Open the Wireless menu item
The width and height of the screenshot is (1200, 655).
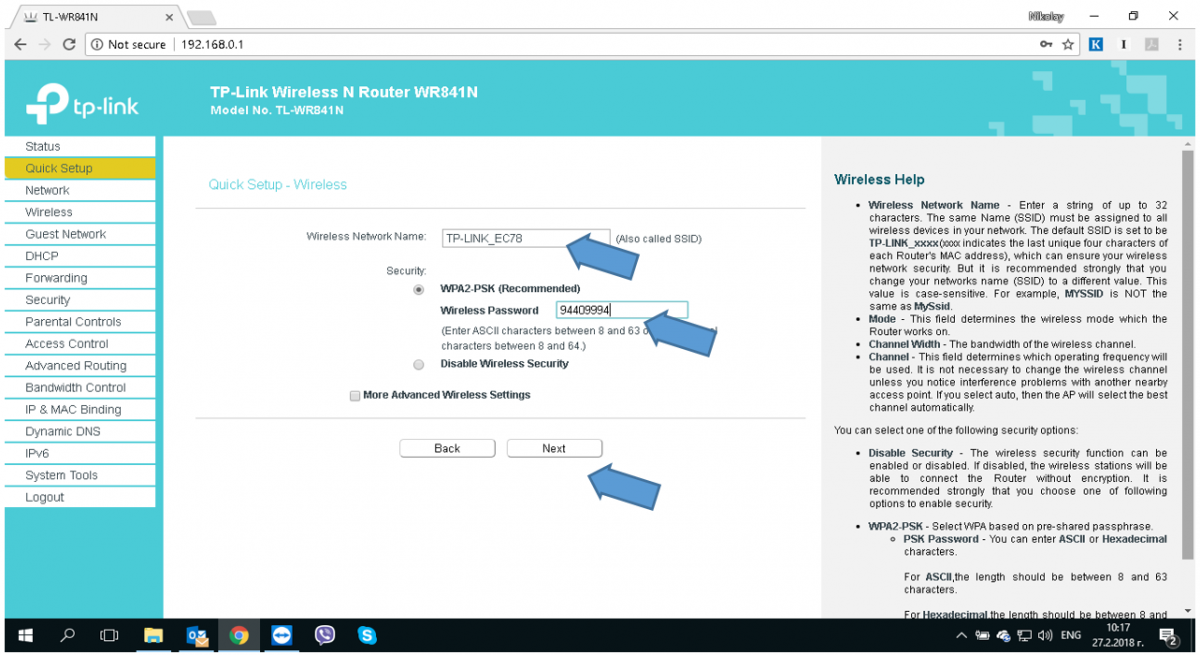[80, 212]
